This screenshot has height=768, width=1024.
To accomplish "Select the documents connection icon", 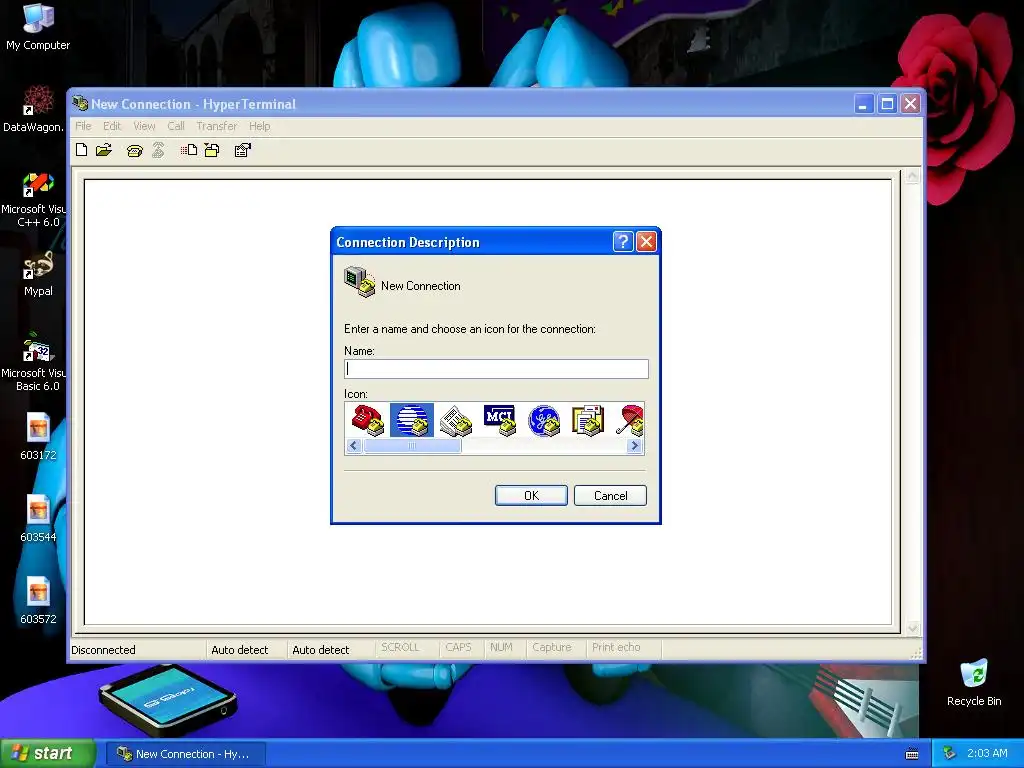I will click(x=588, y=420).
